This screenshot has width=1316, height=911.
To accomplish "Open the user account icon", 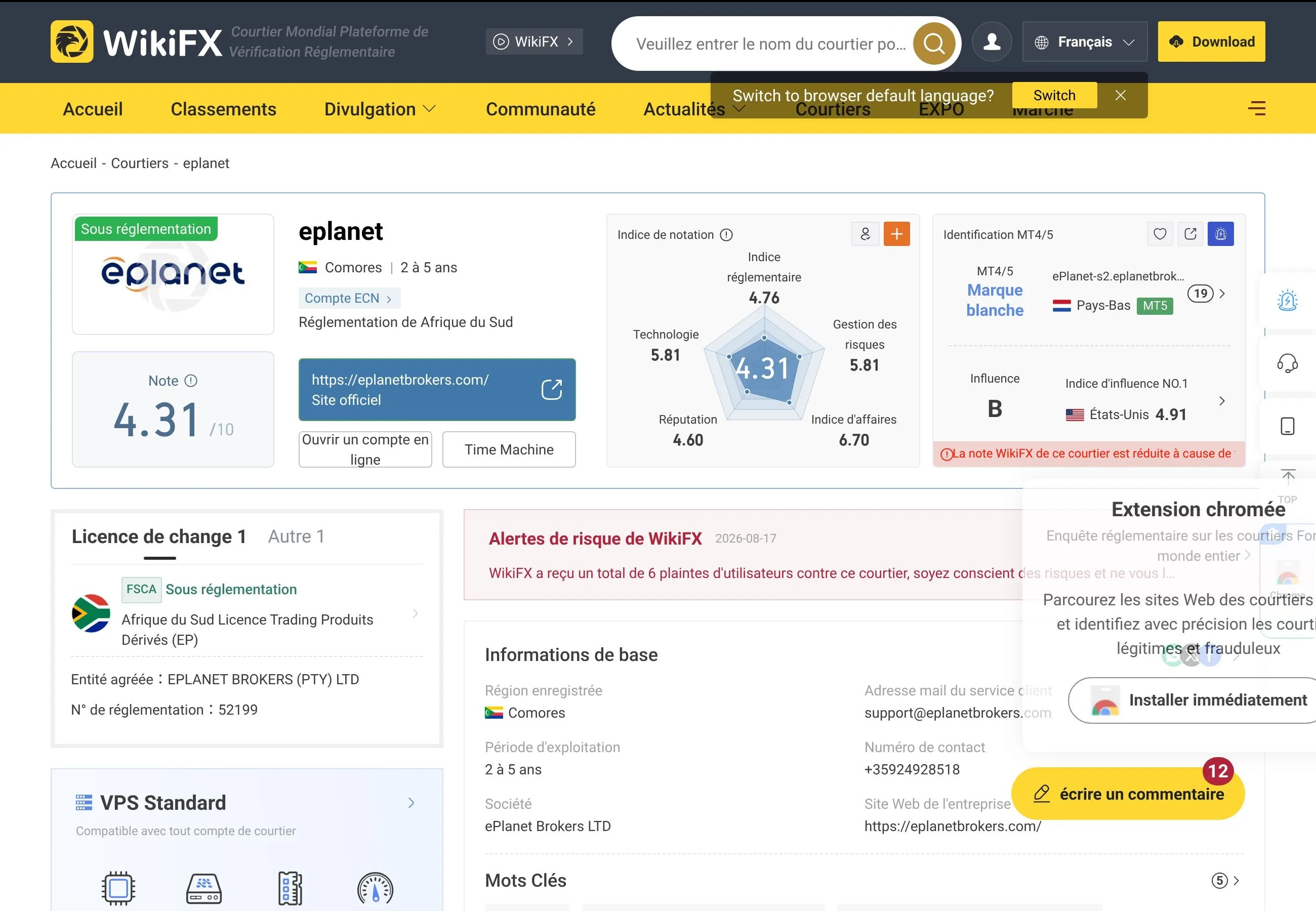I will (992, 42).
